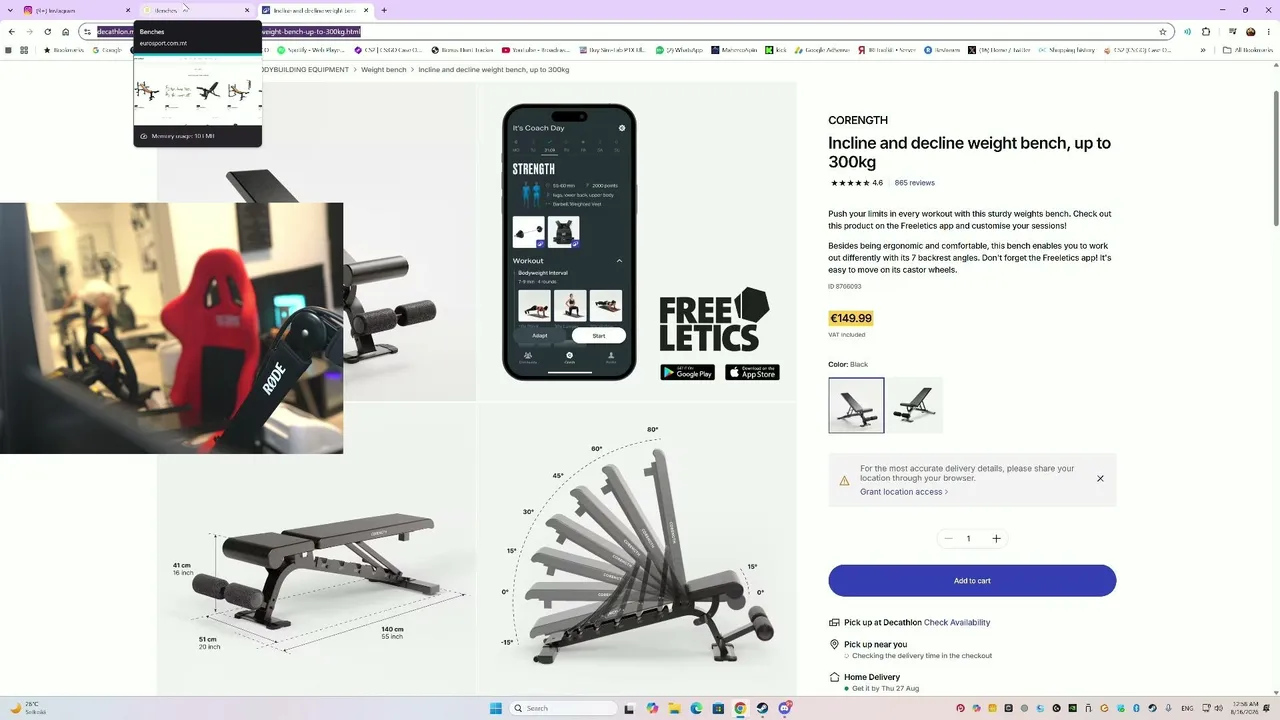Open the Weight bench breadcrumb link

(x=384, y=70)
